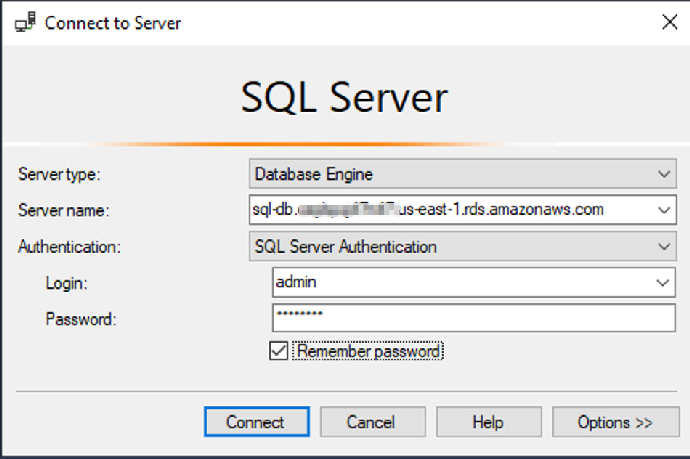The width and height of the screenshot is (690, 459).
Task: Click the Server name label
Action: [x=63, y=210]
